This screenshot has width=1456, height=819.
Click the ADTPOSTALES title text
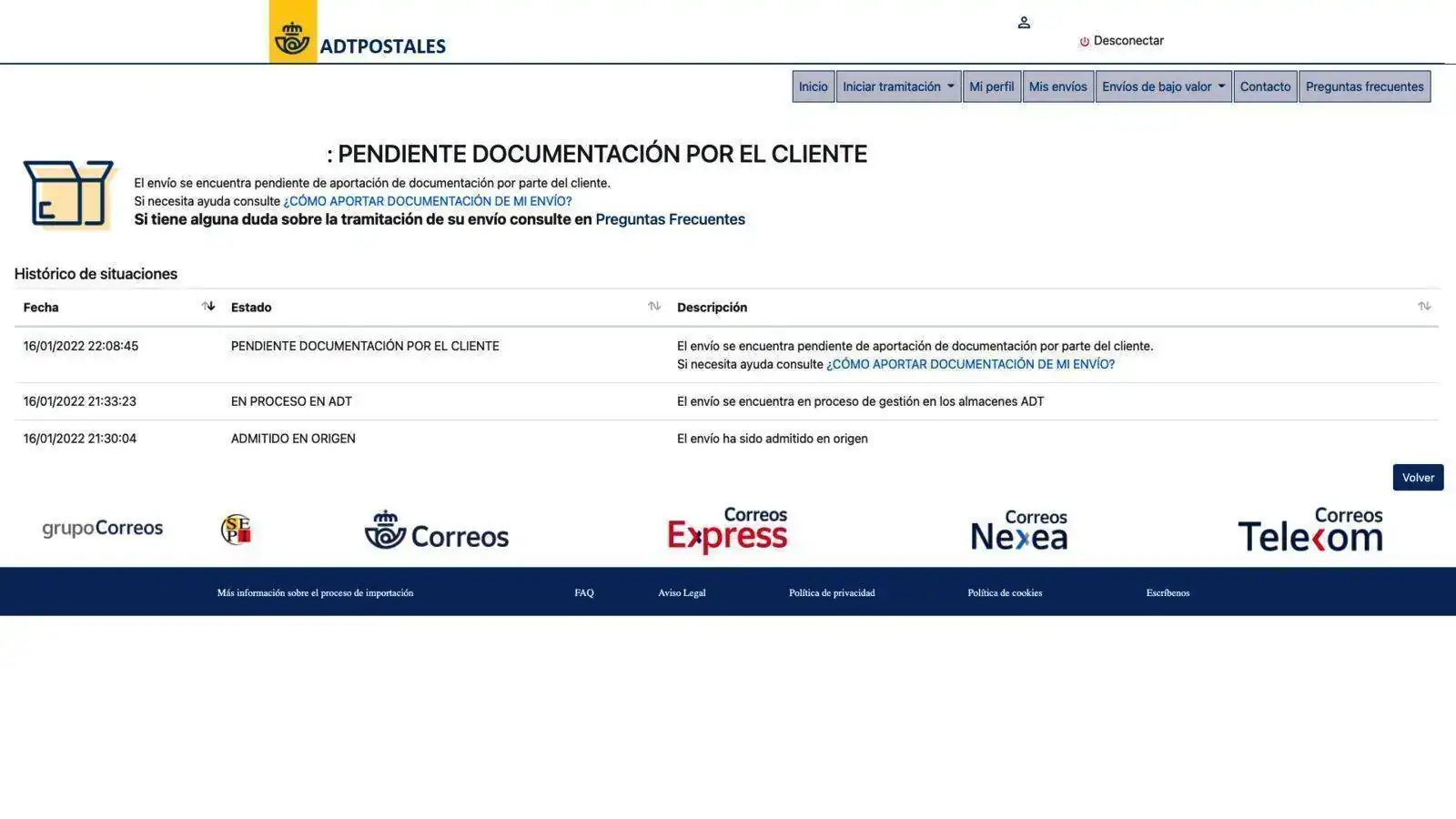point(383,46)
